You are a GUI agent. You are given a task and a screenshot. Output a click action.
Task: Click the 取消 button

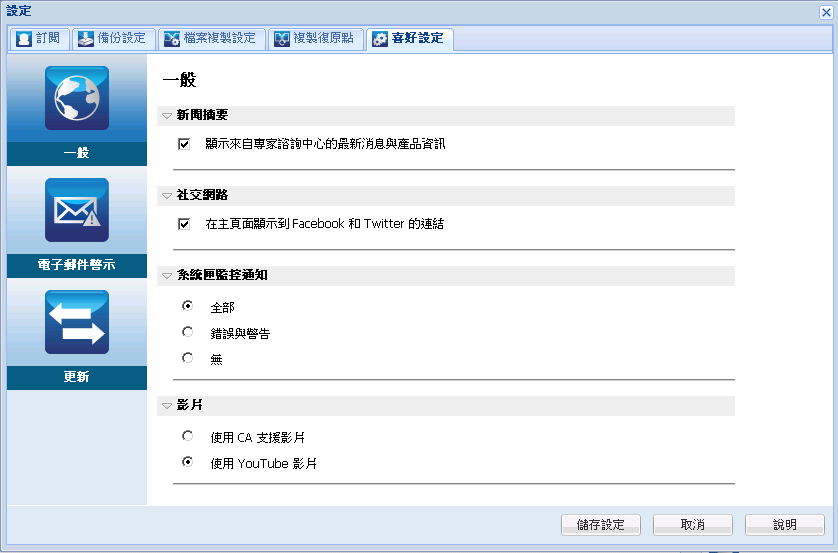tap(693, 525)
